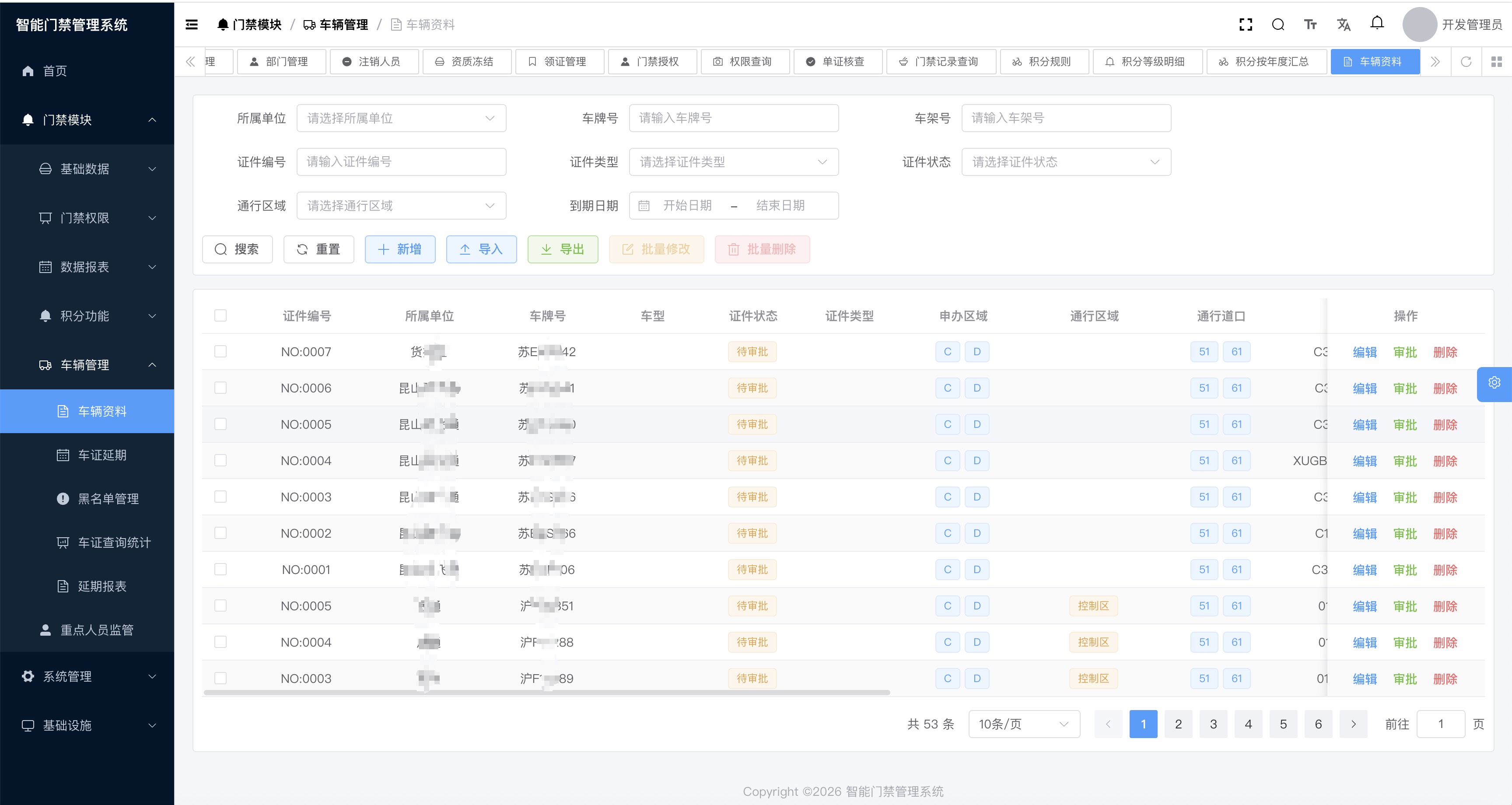Open the language translation icon

coord(1344,24)
